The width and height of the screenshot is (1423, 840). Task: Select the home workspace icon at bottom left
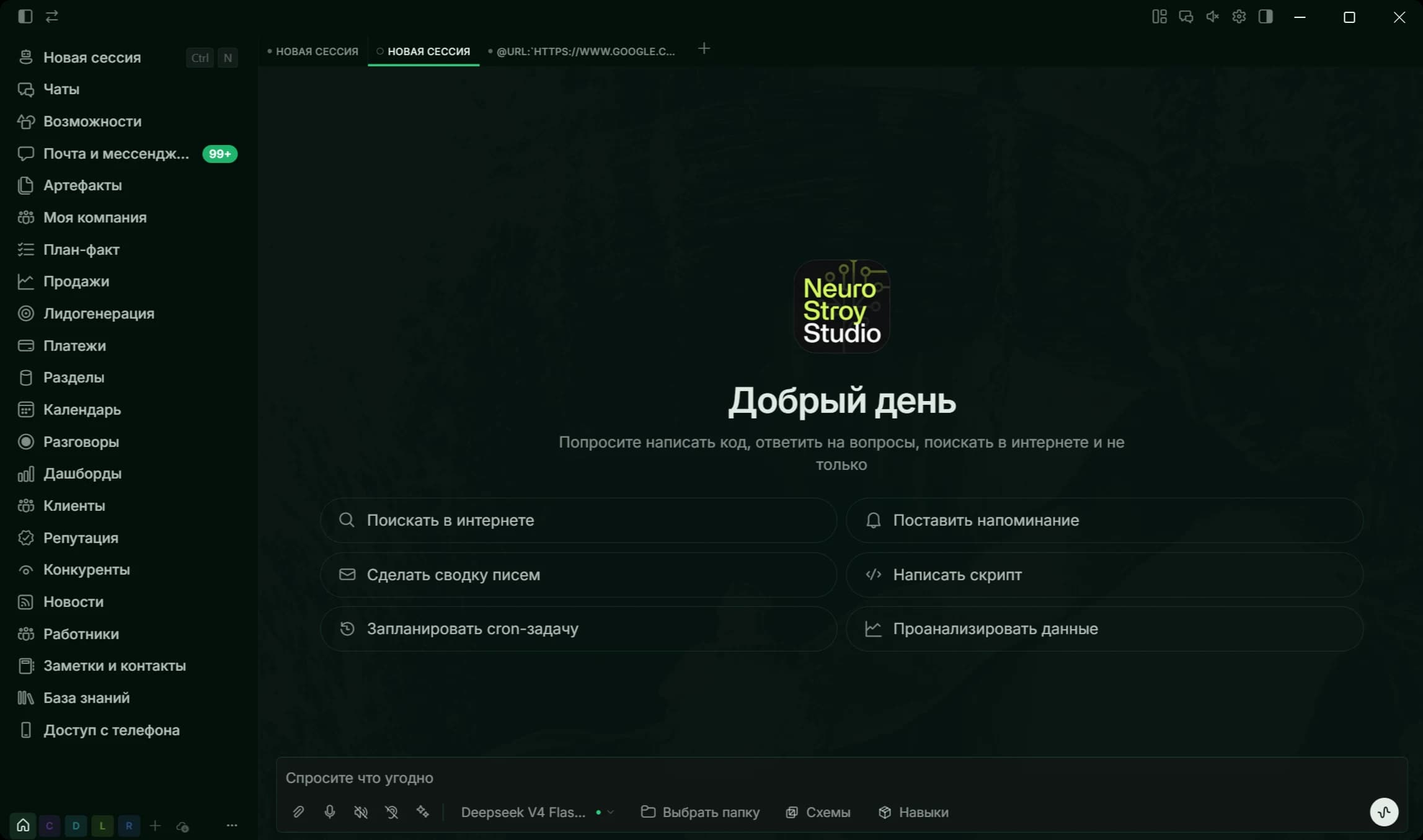[23, 826]
